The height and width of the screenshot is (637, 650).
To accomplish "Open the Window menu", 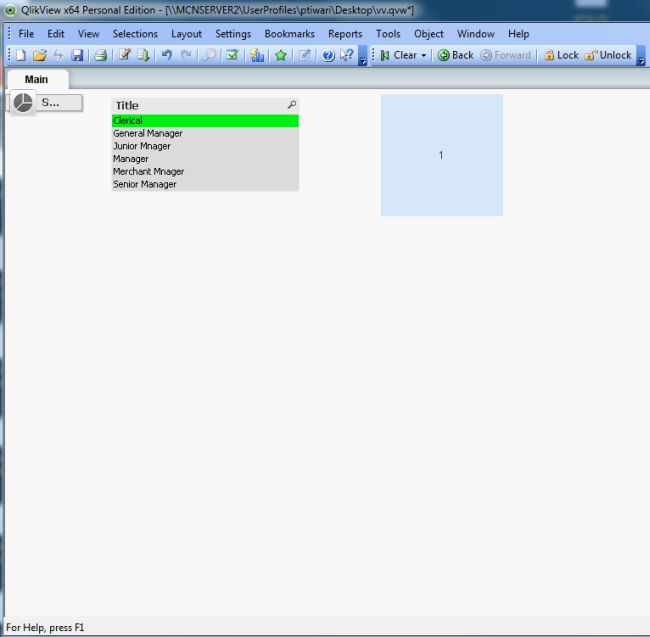I will click(x=475, y=34).
